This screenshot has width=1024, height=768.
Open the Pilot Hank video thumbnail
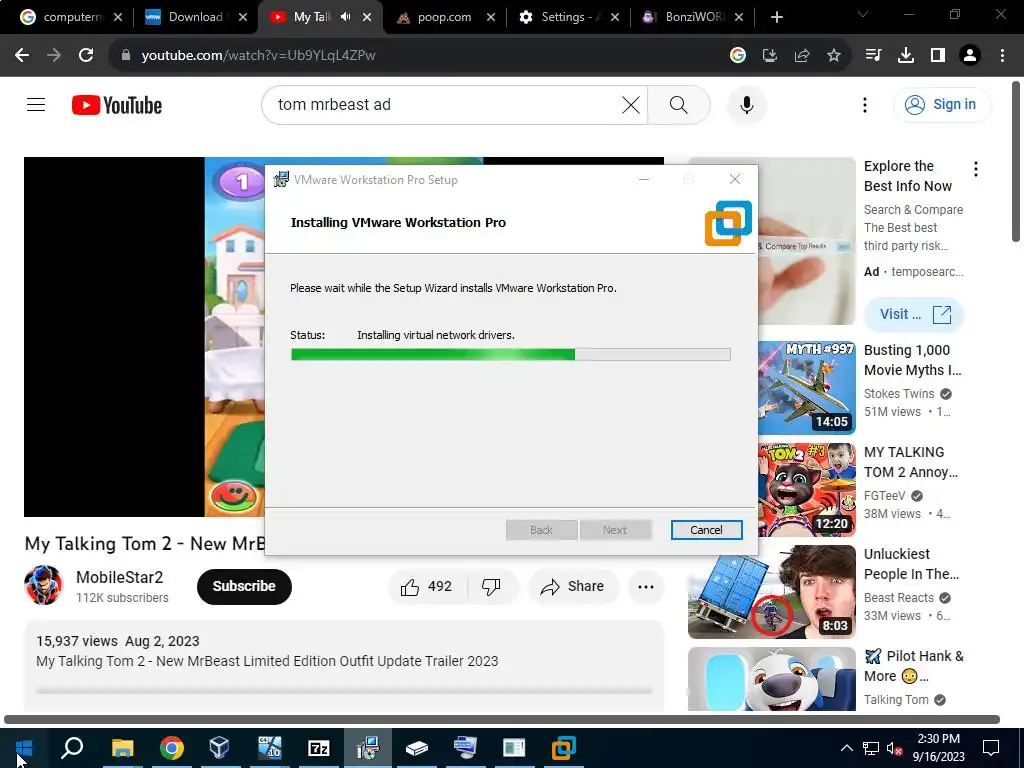point(771,679)
